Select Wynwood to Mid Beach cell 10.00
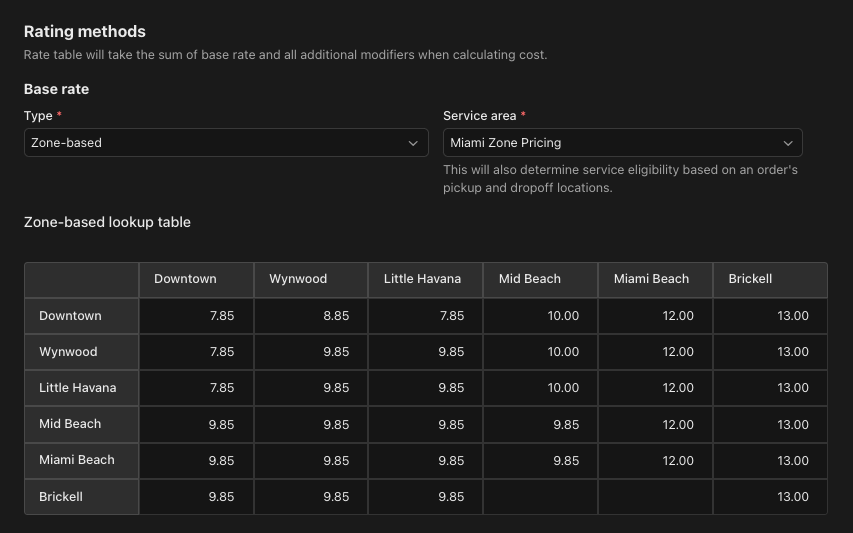The image size is (853, 533). [x=541, y=352]
